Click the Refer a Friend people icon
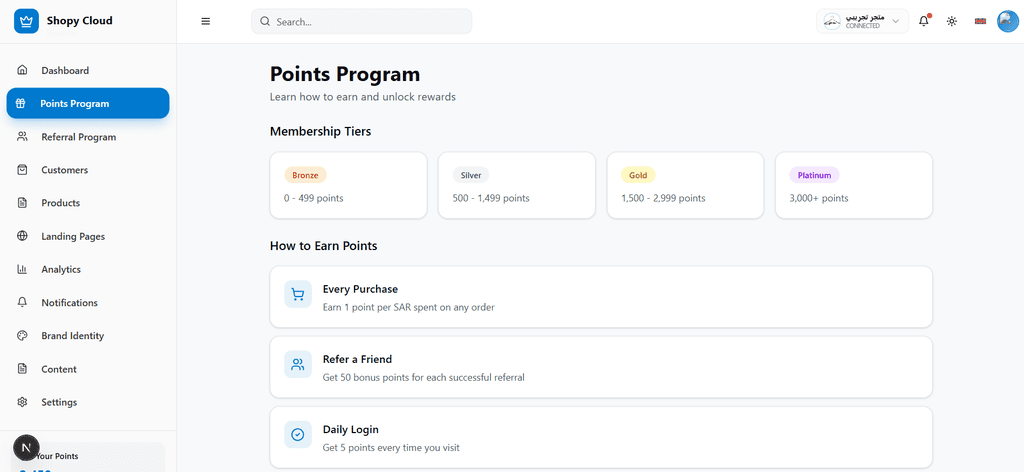Image resolution: width=1024 pixels, height=472 pixels. (x=298, y=365)
